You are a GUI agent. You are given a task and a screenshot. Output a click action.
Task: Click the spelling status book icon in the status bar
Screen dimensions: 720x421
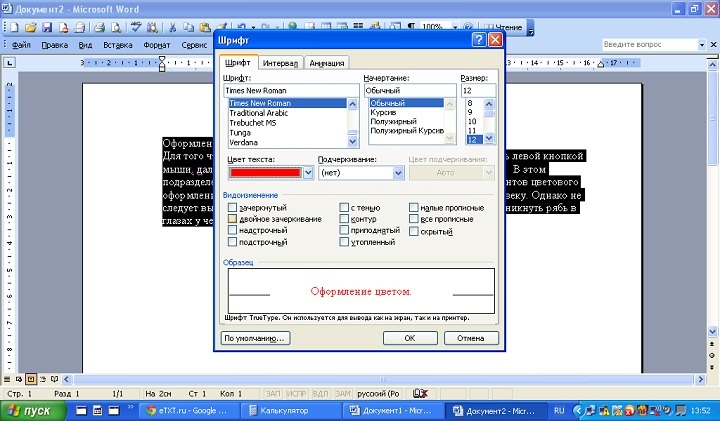coord(420,393)
